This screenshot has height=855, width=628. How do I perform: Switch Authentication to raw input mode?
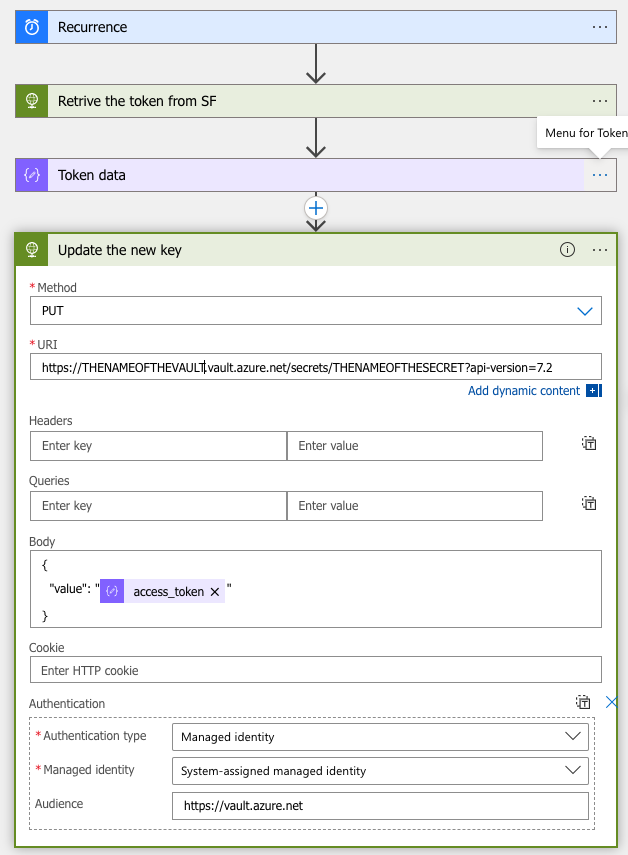pyautogui.click(x=583, y=702)
